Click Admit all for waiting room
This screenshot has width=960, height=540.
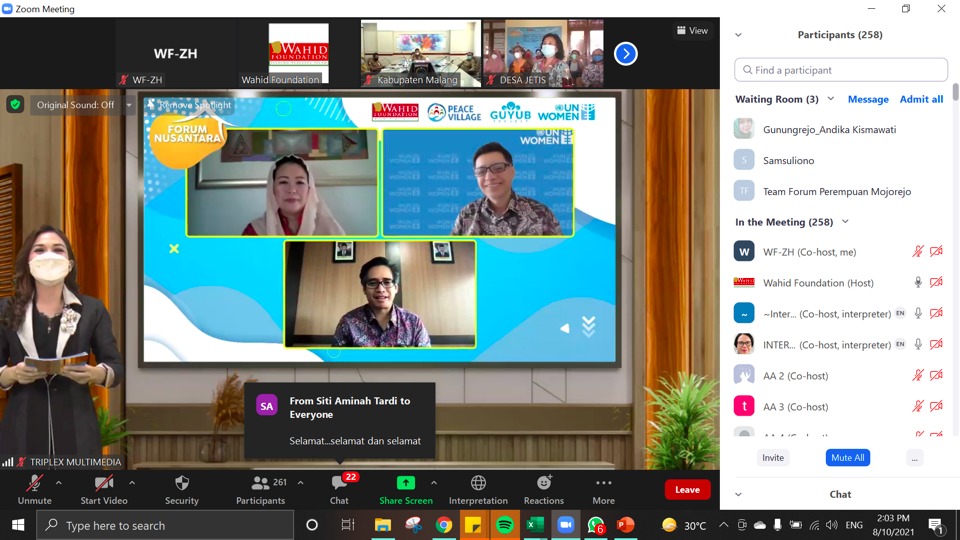pos(921,99)
